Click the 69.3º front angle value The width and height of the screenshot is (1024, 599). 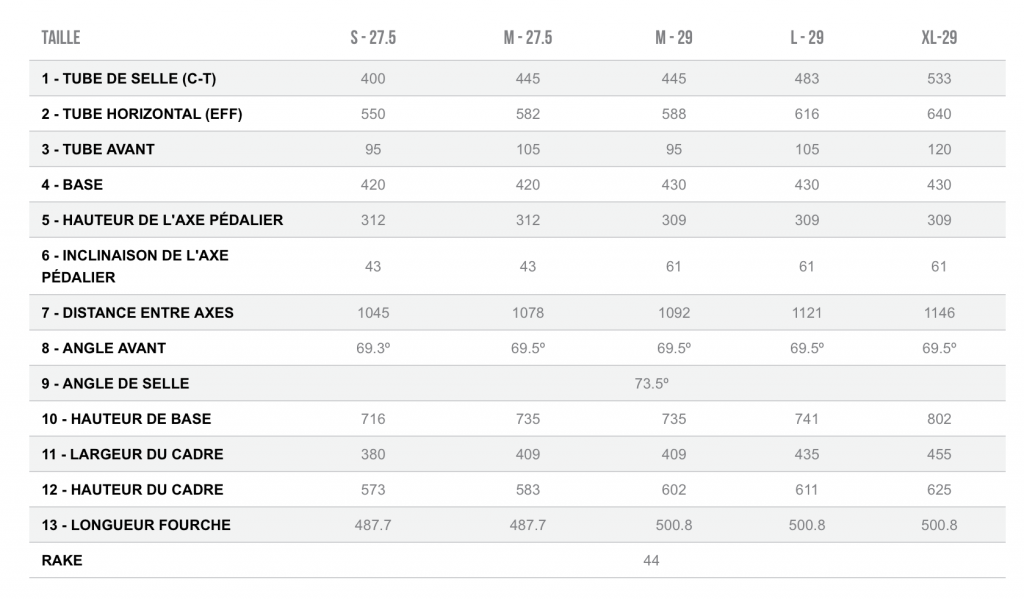(373, 348)
